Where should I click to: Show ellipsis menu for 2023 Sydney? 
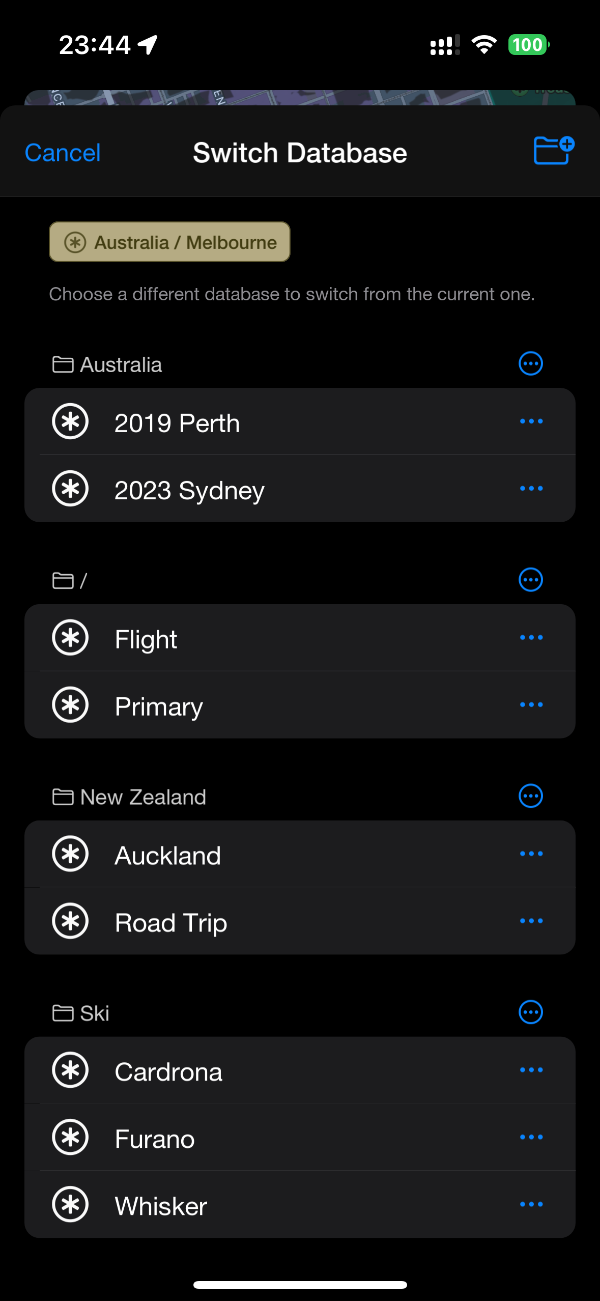(531, 489)
